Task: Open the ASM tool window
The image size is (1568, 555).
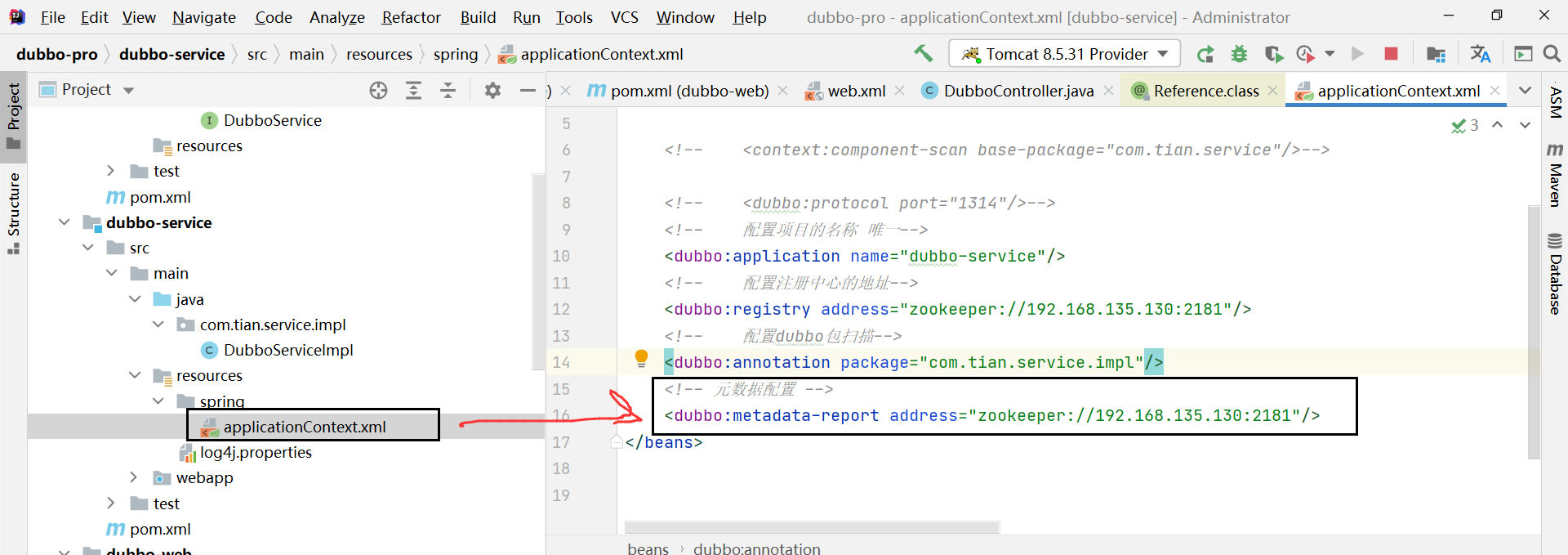Action: (x=1555, y=102)
